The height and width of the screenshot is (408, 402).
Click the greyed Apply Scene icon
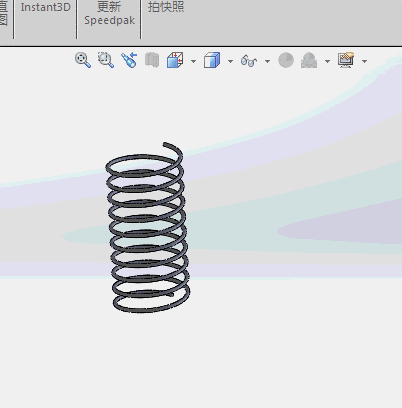point(309,61)
